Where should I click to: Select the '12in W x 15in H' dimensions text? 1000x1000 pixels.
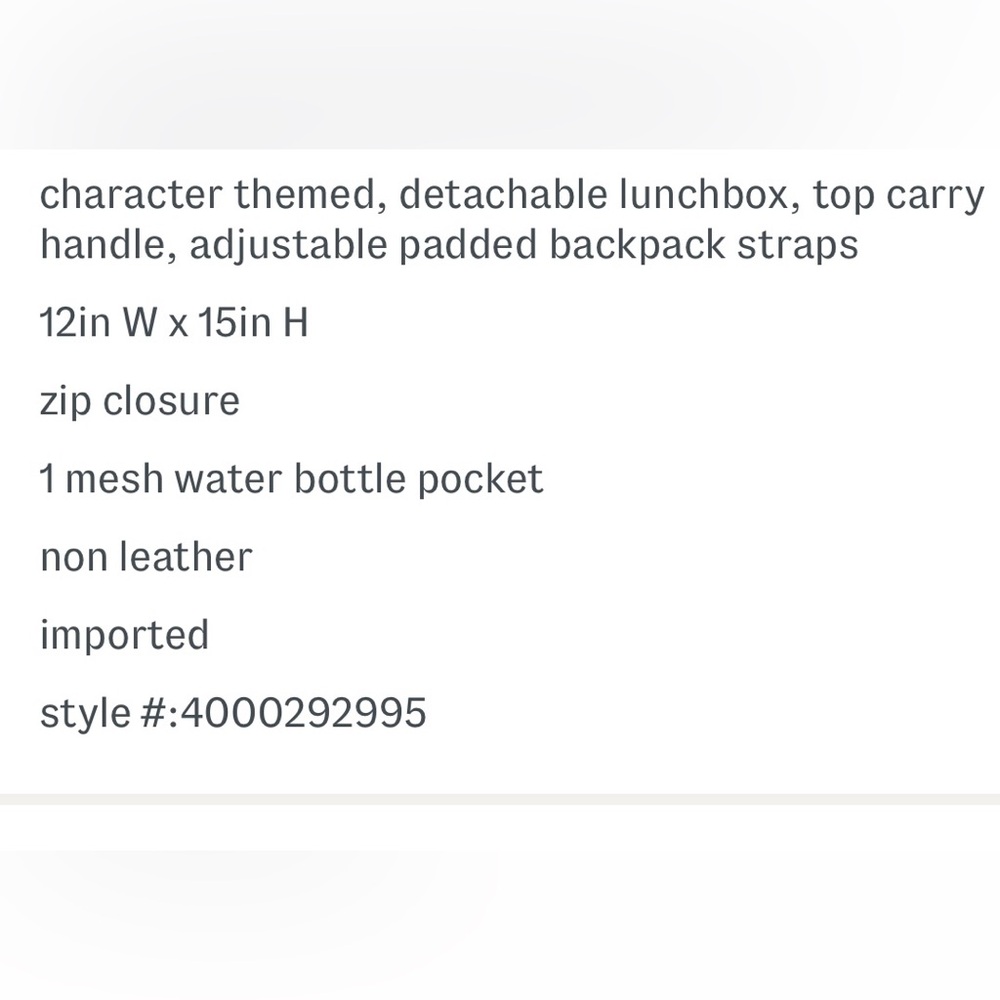[174, 322]
